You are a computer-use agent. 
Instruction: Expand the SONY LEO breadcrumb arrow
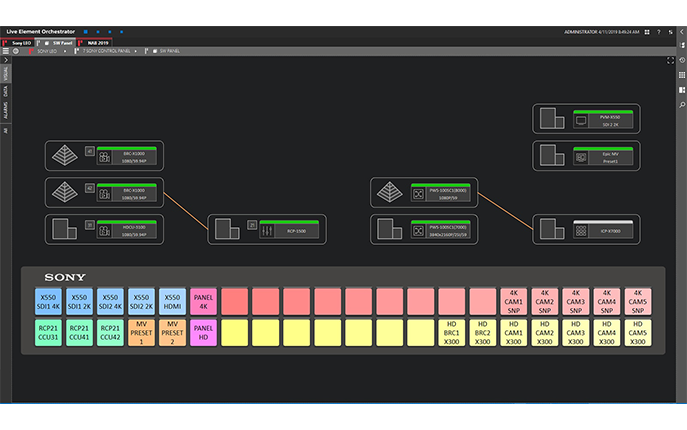(66, 51)
